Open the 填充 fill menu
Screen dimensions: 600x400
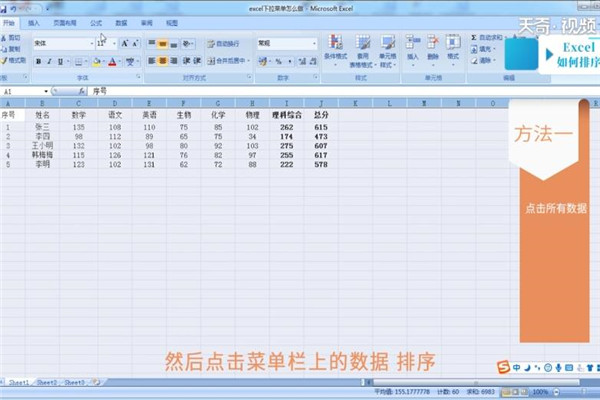point(483,49)
